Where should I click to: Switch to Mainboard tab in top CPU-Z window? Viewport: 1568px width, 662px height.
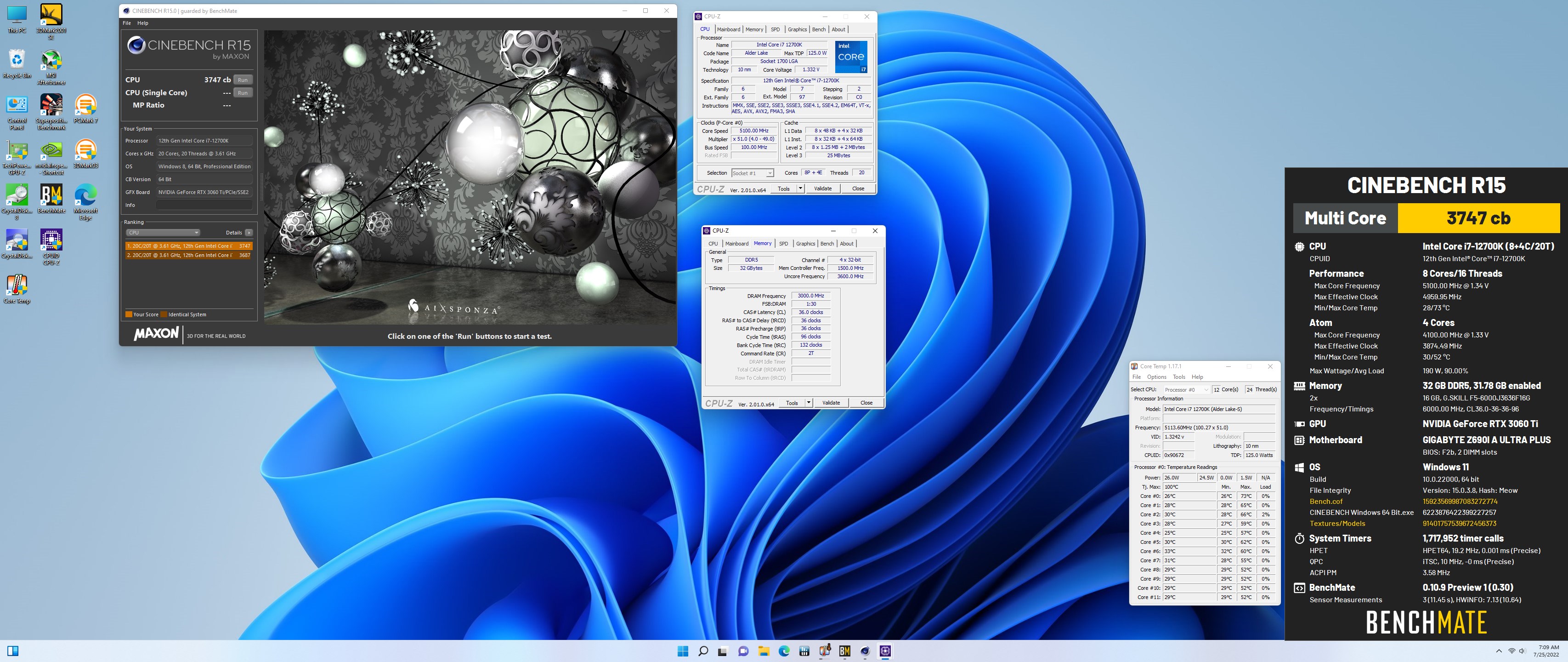pyautogui.click(x=729, y=29)
